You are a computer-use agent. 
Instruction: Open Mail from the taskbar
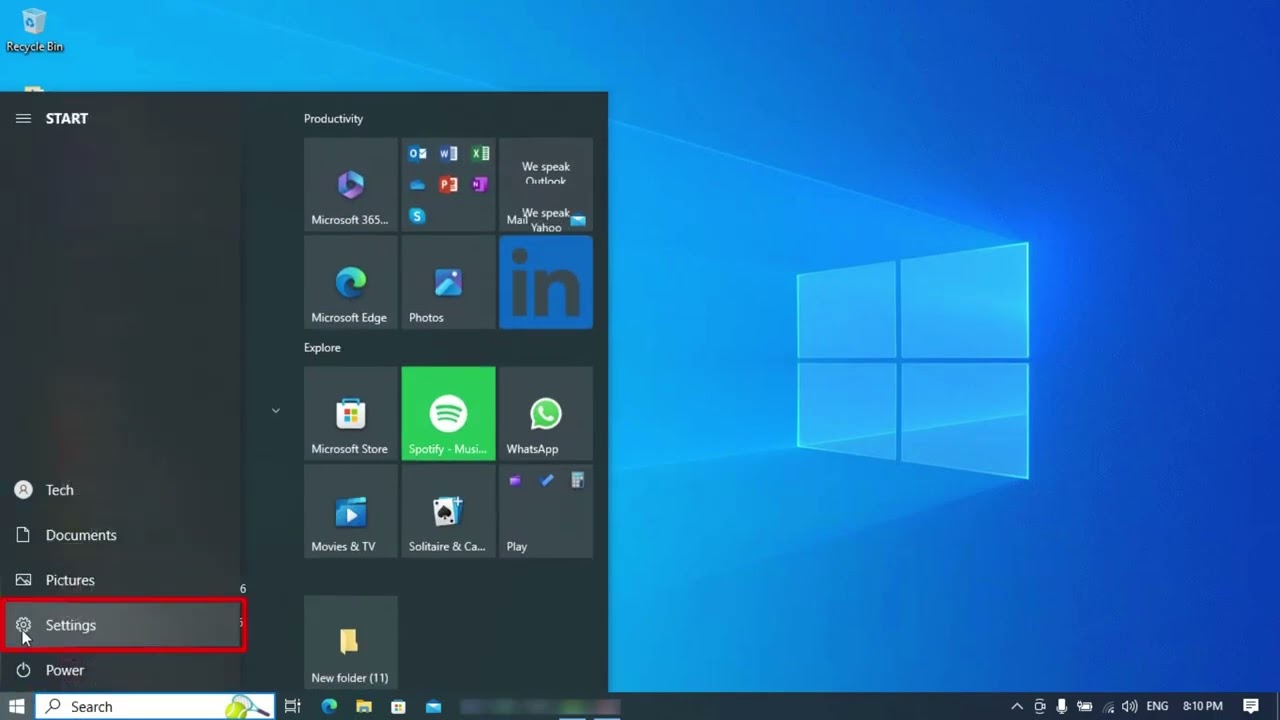(x=433, y=706)
